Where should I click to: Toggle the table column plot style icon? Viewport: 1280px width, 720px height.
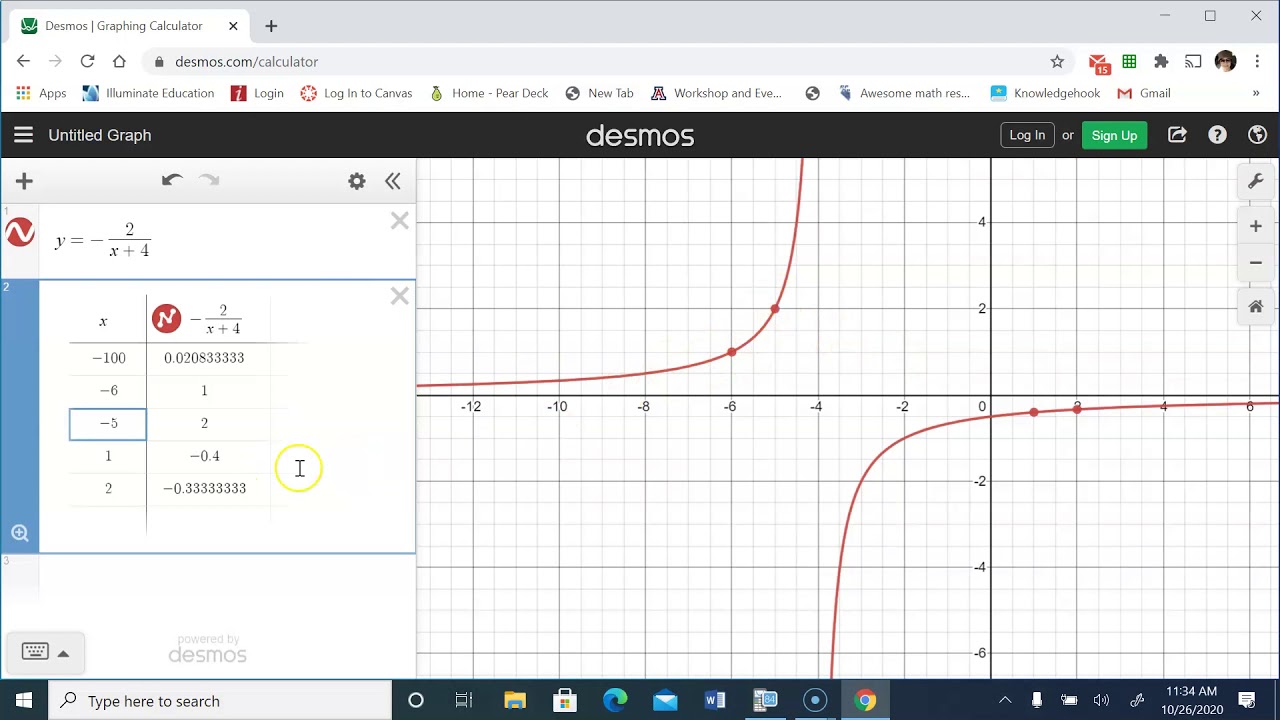166,319
